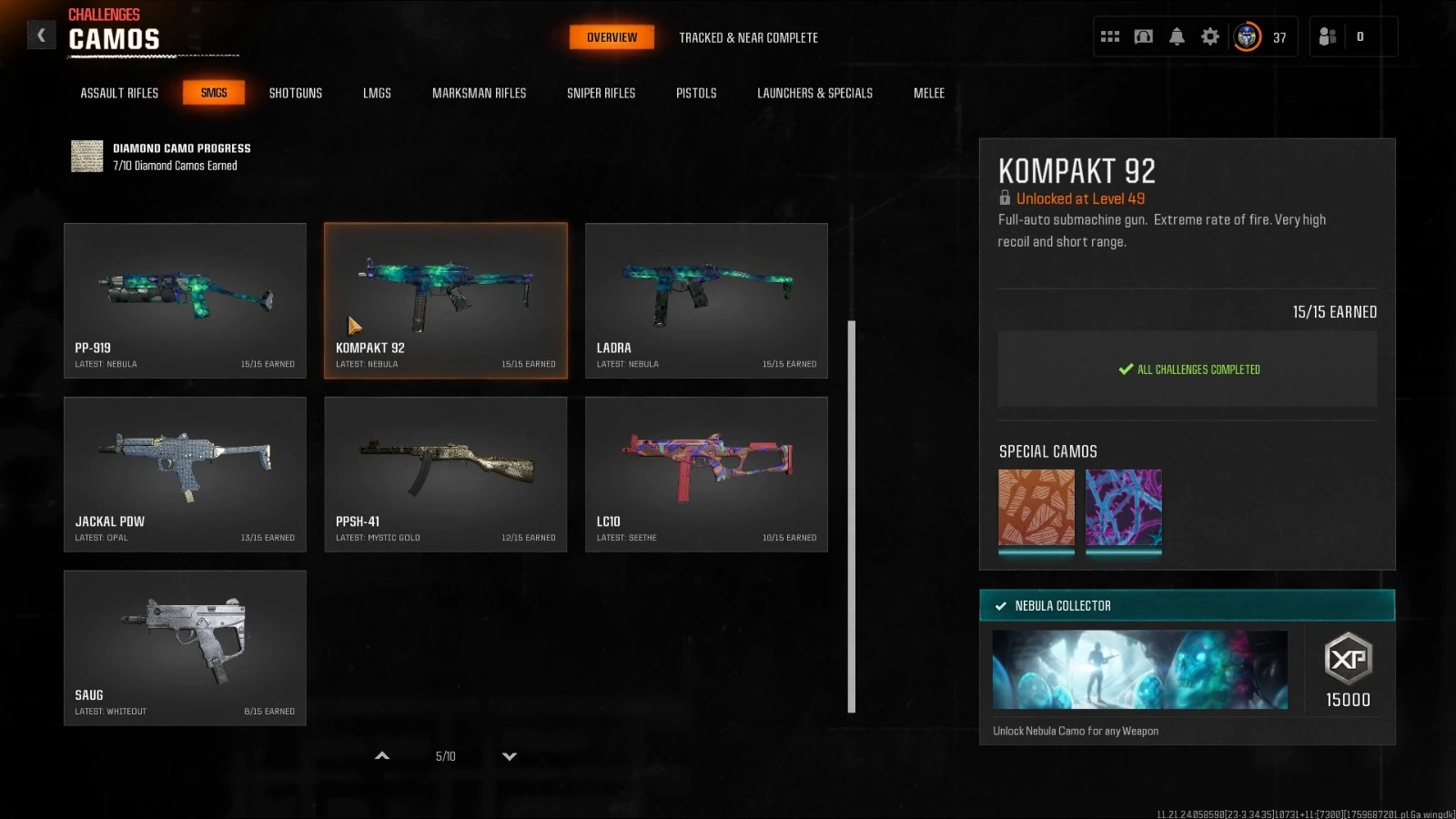Select the orange special camo swatch
The image size is (1456, 819).
pyautogui.click(x=1036, y=508)
